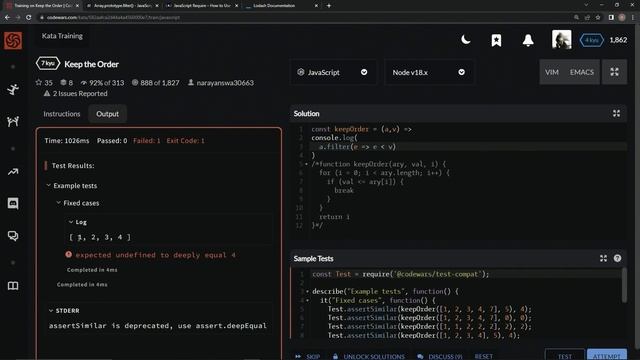Enable VIM keybindings
This screenshot has height=360, width=640.
pyautogui.click(x=551, y=72)
